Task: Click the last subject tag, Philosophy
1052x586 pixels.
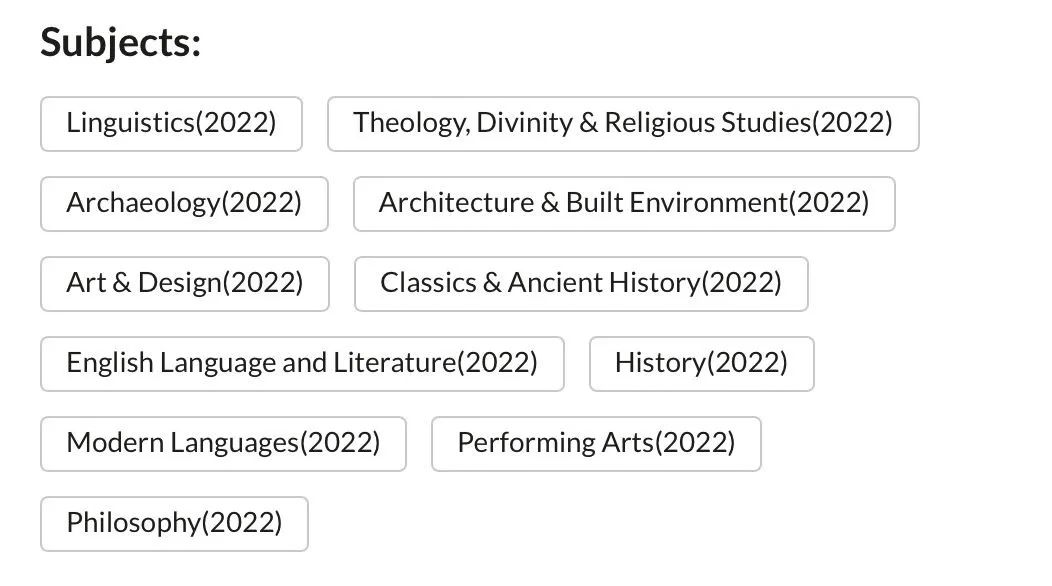Action: (x=174, y=524)
